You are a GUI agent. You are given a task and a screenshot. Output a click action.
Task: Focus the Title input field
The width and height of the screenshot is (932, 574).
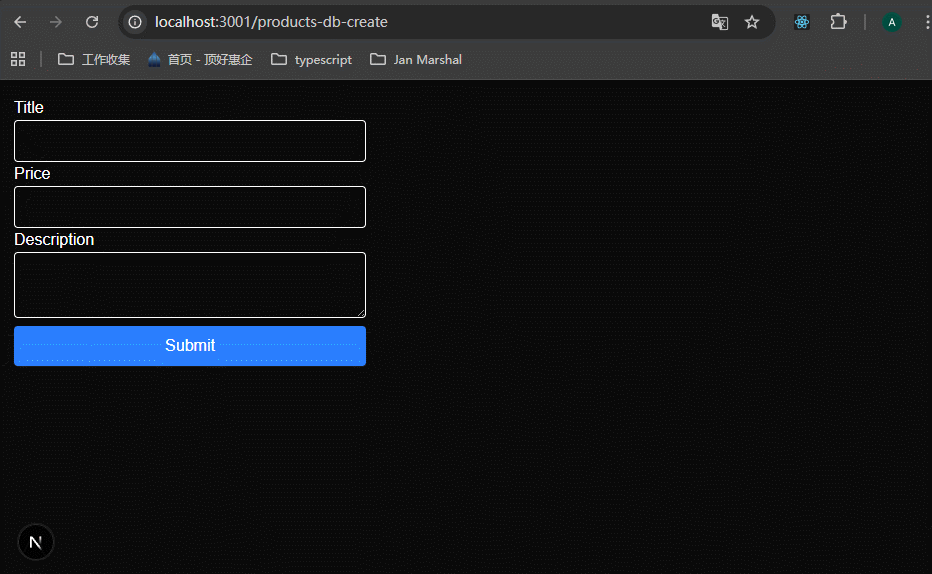tap(190, 141)
